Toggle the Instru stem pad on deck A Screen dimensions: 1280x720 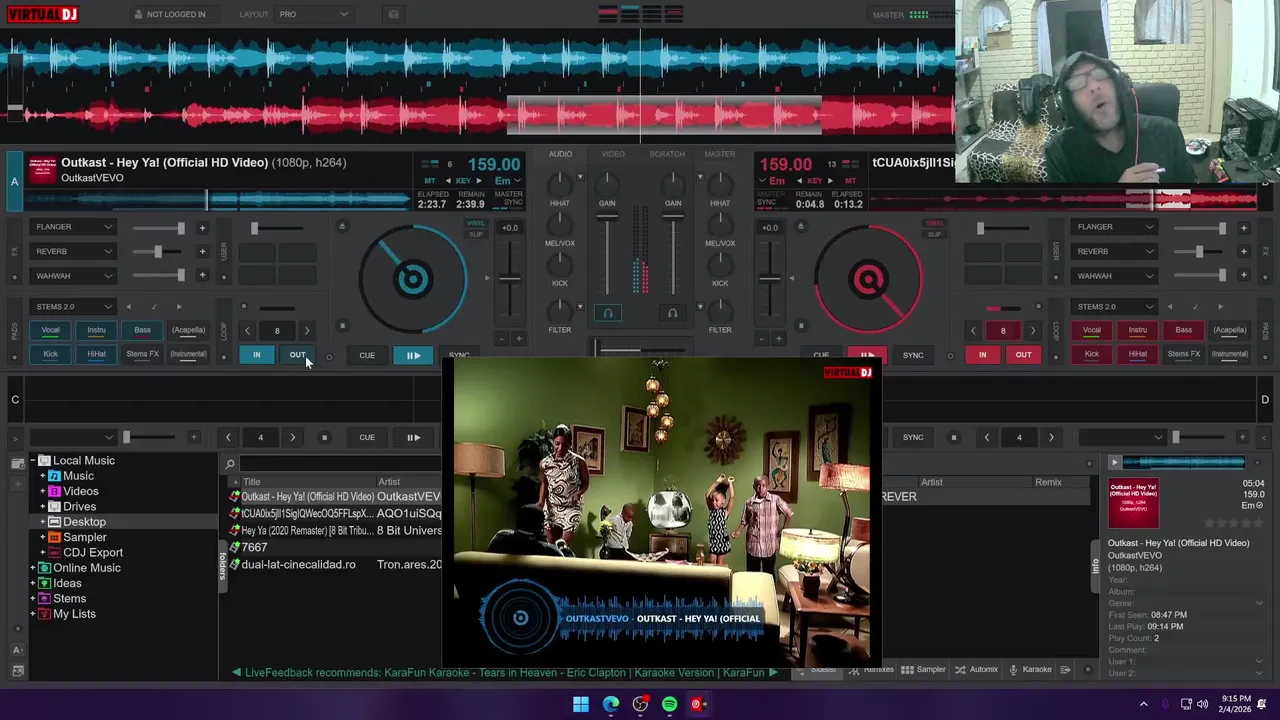click(96, 330)
